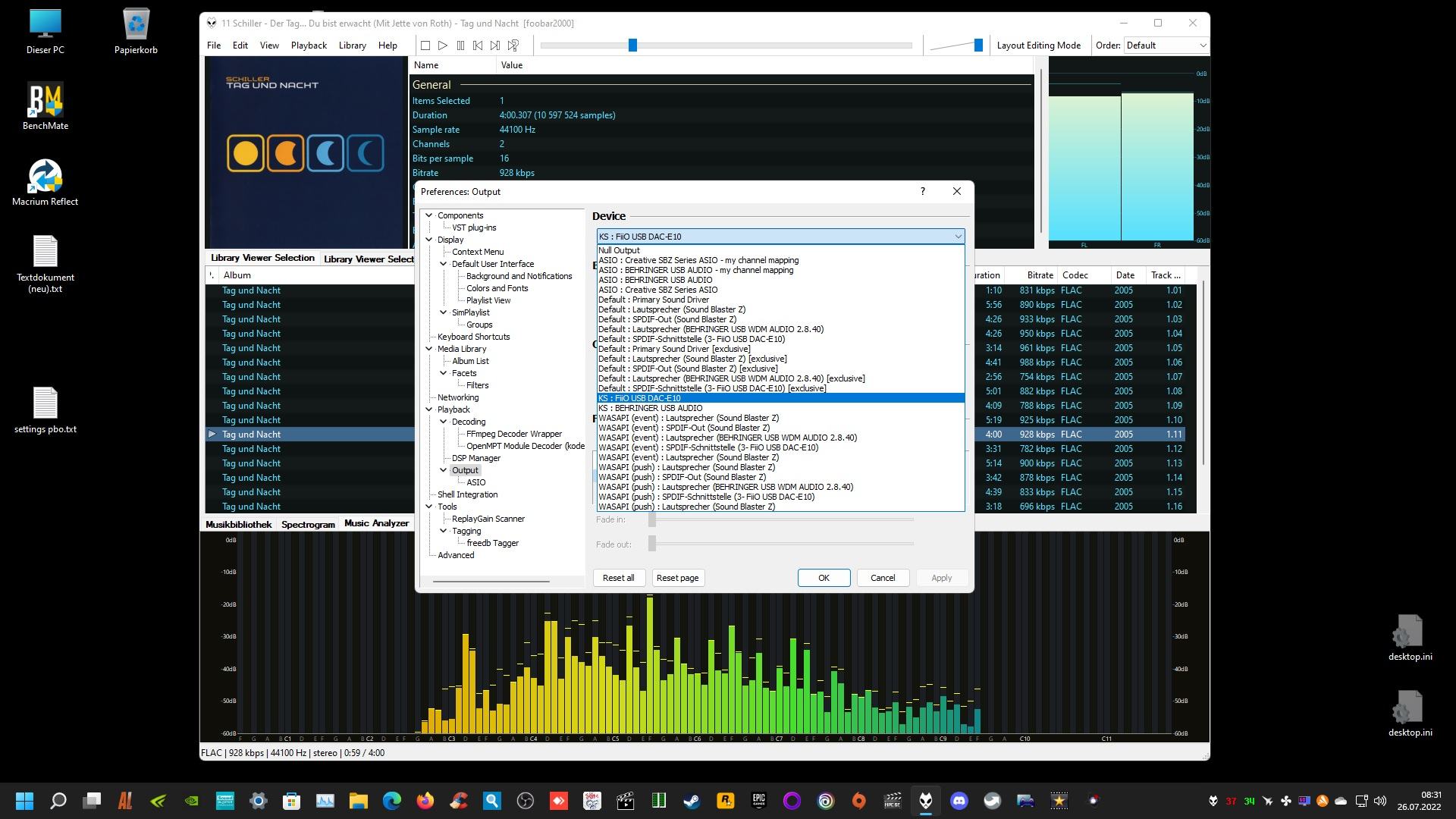The image size is (1456, 819).
Task: Start playback with the Play triangle icon
Action: pos(443,45)
